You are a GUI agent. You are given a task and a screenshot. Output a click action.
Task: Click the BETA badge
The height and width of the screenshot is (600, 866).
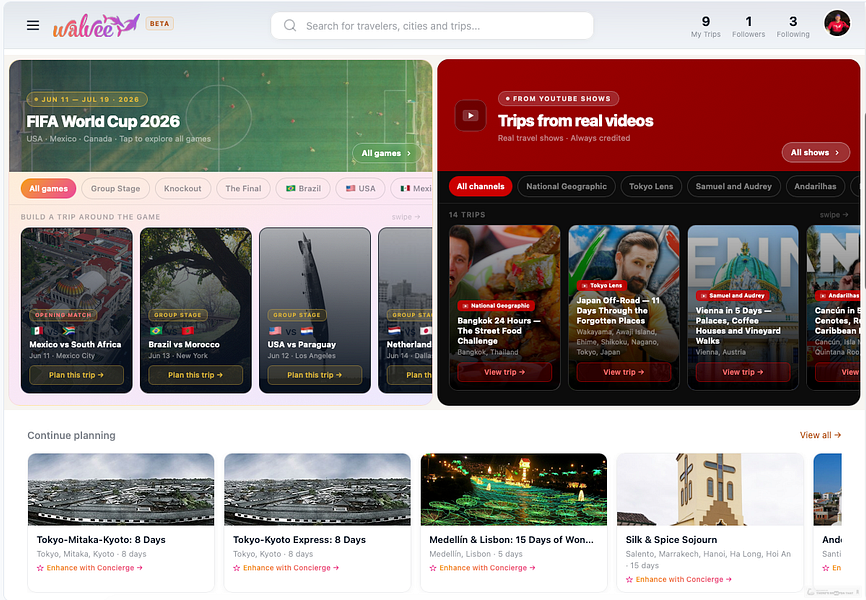(160, 24)
